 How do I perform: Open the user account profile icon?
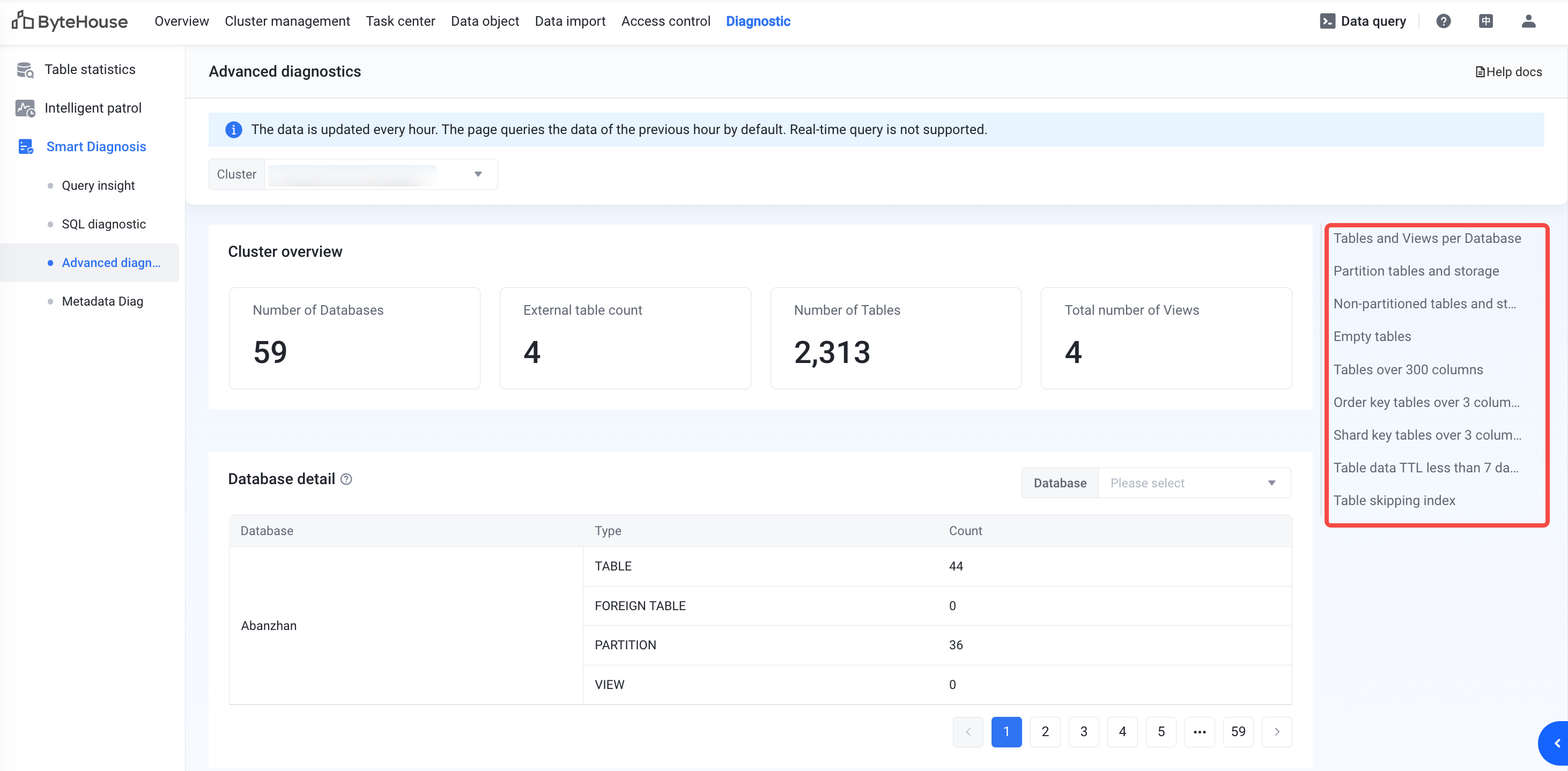coord(1528,21)
